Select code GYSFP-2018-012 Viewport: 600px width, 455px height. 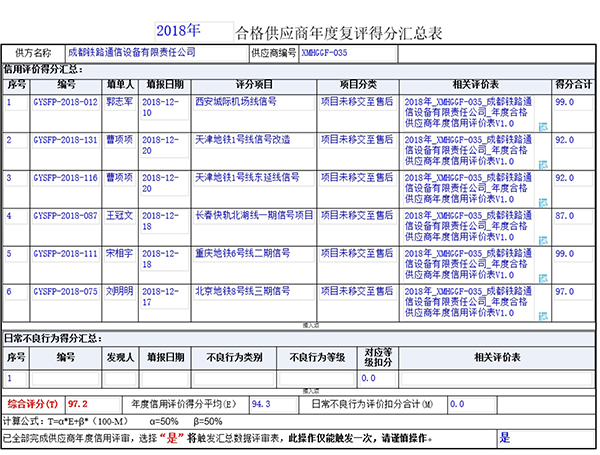click(65, 102)
